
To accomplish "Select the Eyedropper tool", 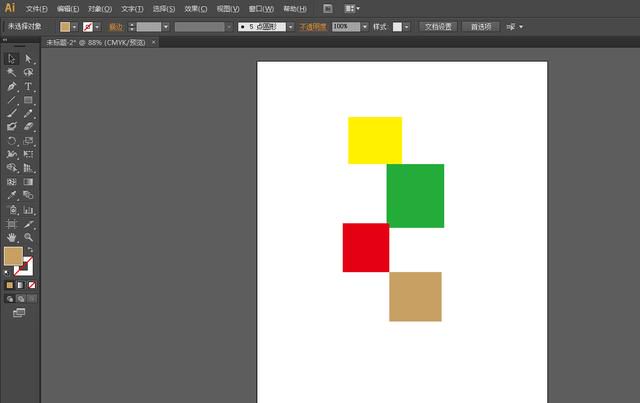I will tap(11, 195).
